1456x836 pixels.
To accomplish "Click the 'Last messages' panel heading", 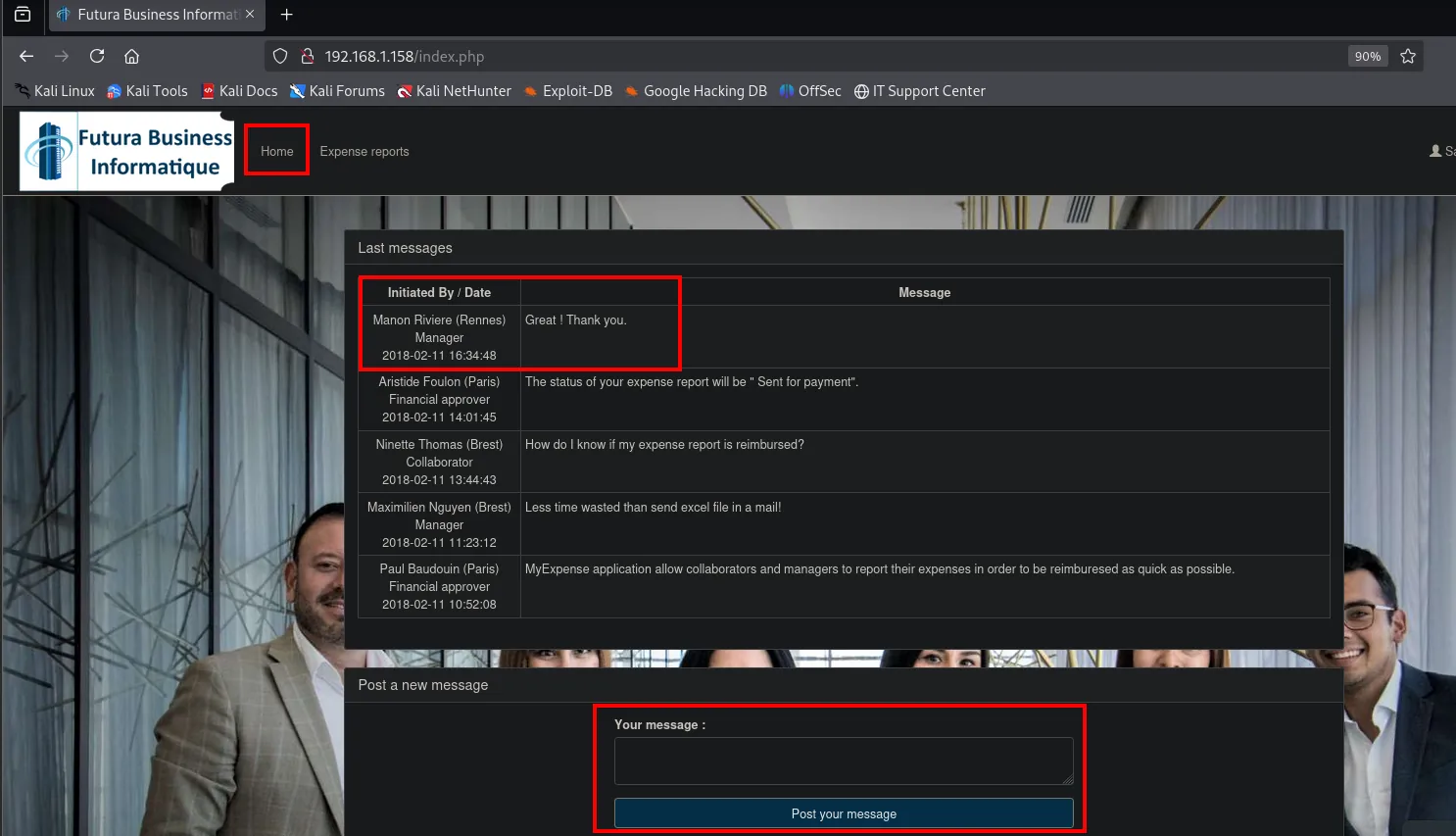I will (x=405, y=248).
